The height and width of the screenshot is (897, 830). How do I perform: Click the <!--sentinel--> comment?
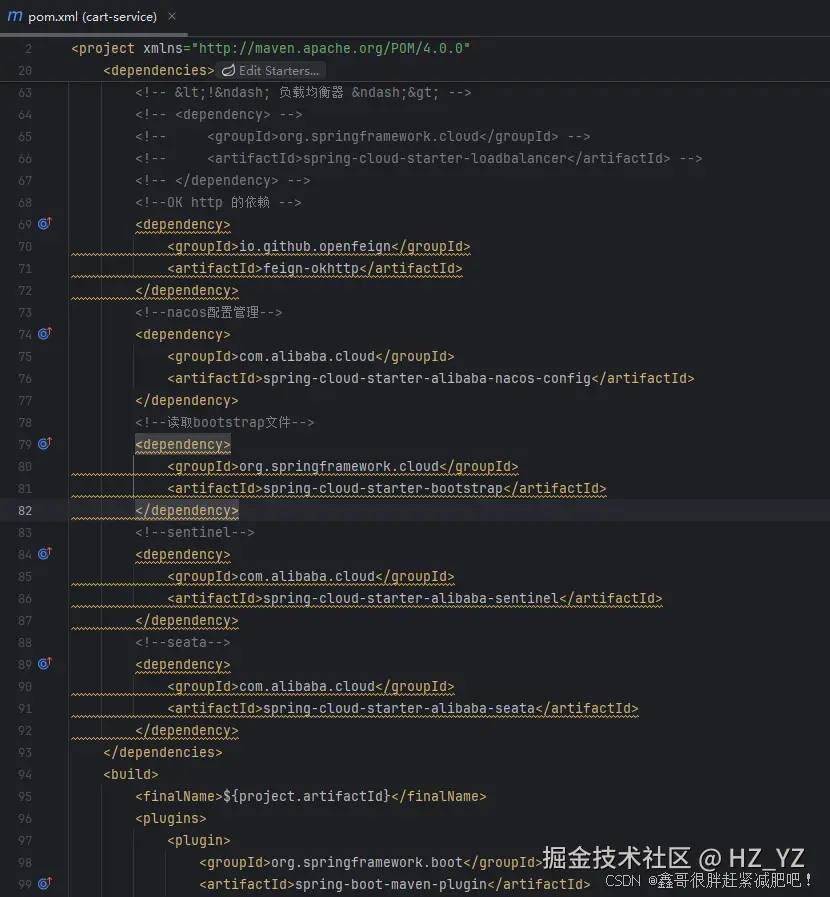coord(195,533)
